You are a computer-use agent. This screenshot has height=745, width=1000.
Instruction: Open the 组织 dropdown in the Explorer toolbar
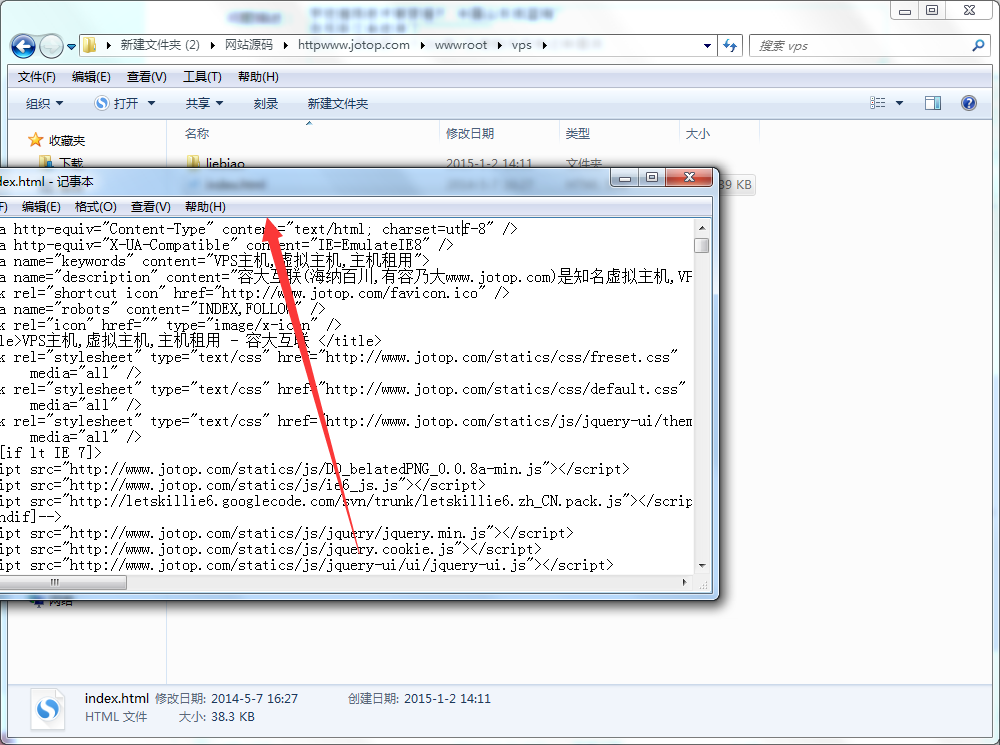click(x=44, y=103)
